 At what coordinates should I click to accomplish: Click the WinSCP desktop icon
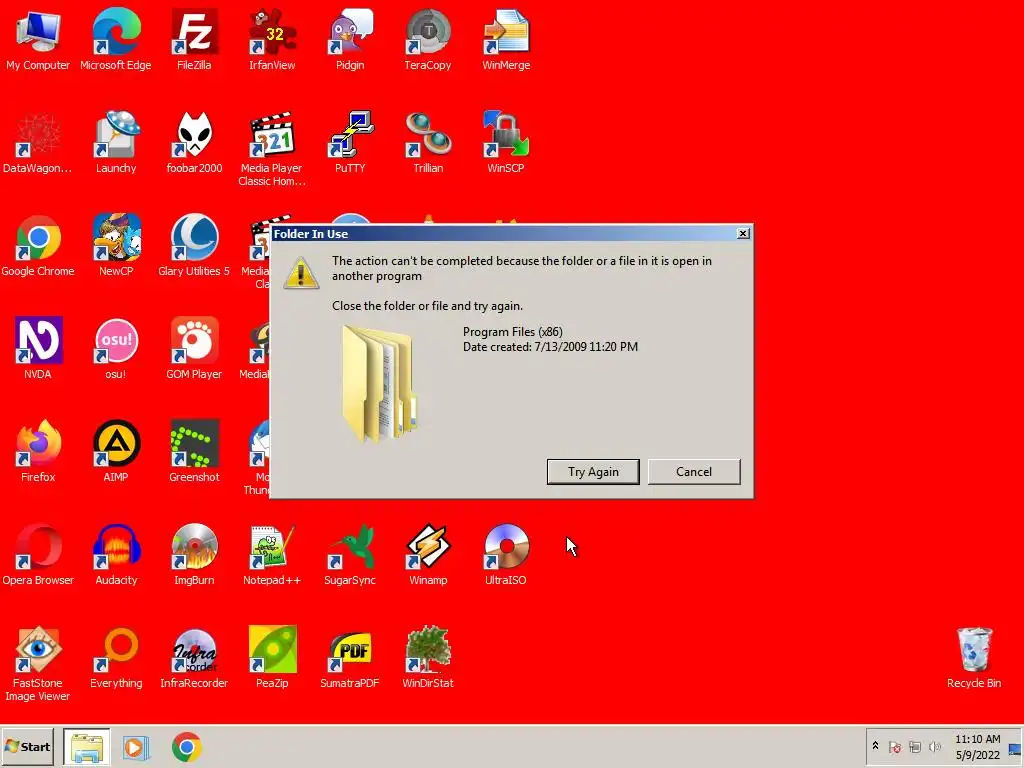[x=506, y=143]
